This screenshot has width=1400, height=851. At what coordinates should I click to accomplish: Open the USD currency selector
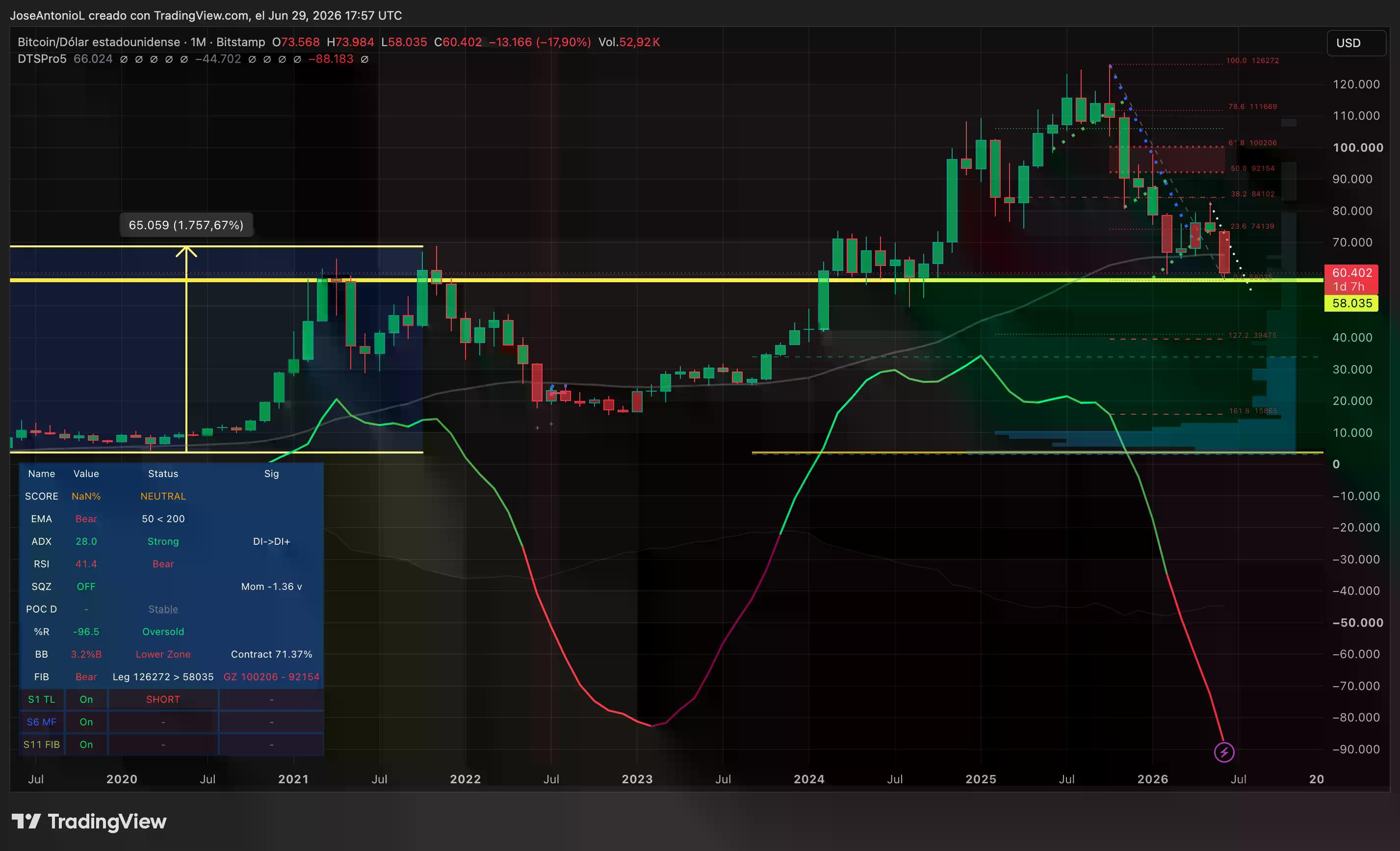pyautogui.click(x=1356, y=43)
